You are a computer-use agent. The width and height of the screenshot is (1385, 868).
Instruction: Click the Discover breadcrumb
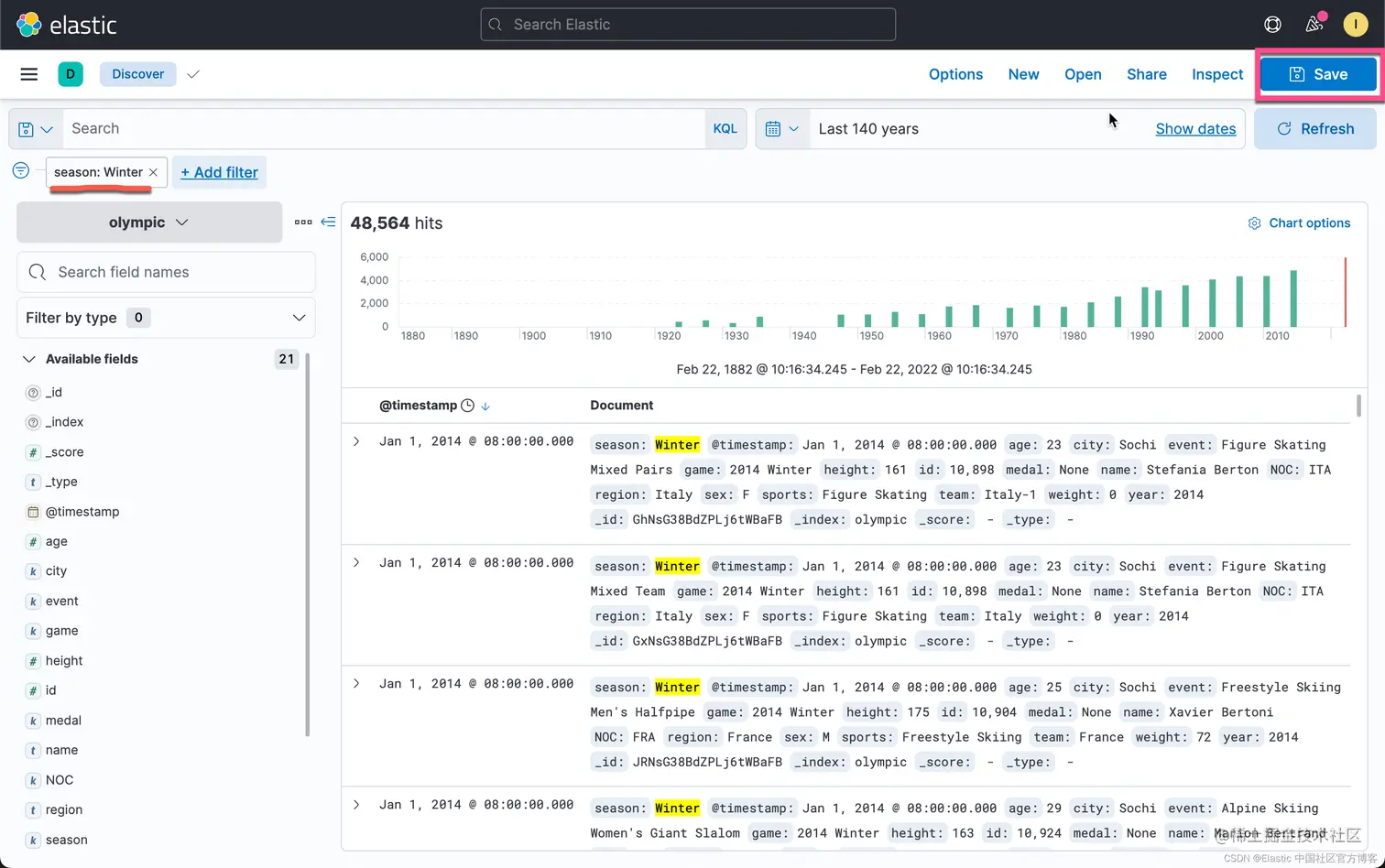coord(138,74)
